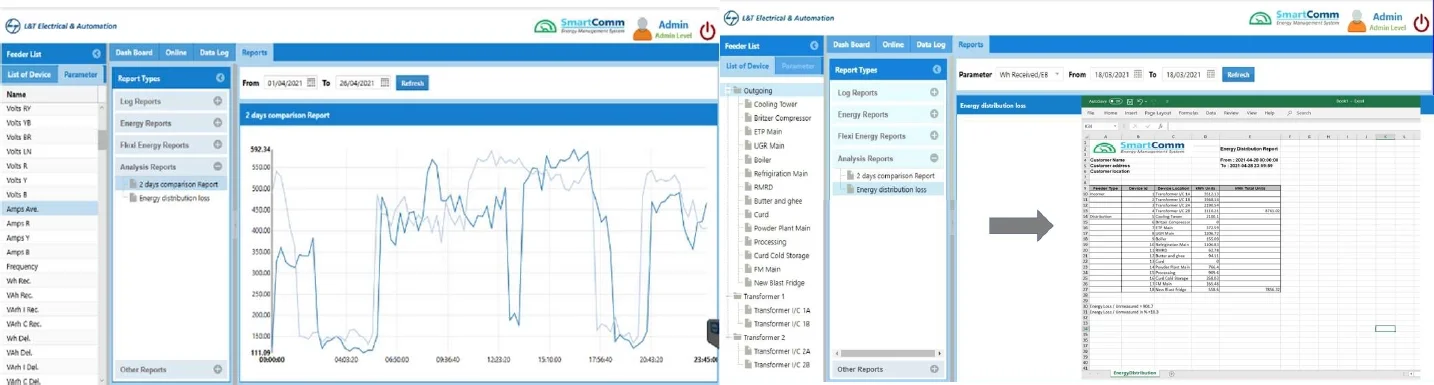Screen dimensions: 1434x385
Task: Click SmartComm logo in comparison report window
Action: click(578, 27)
